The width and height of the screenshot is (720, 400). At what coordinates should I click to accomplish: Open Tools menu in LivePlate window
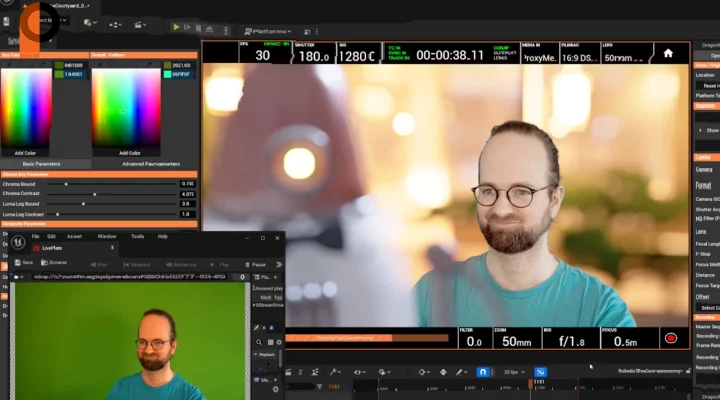coord(137,237)
